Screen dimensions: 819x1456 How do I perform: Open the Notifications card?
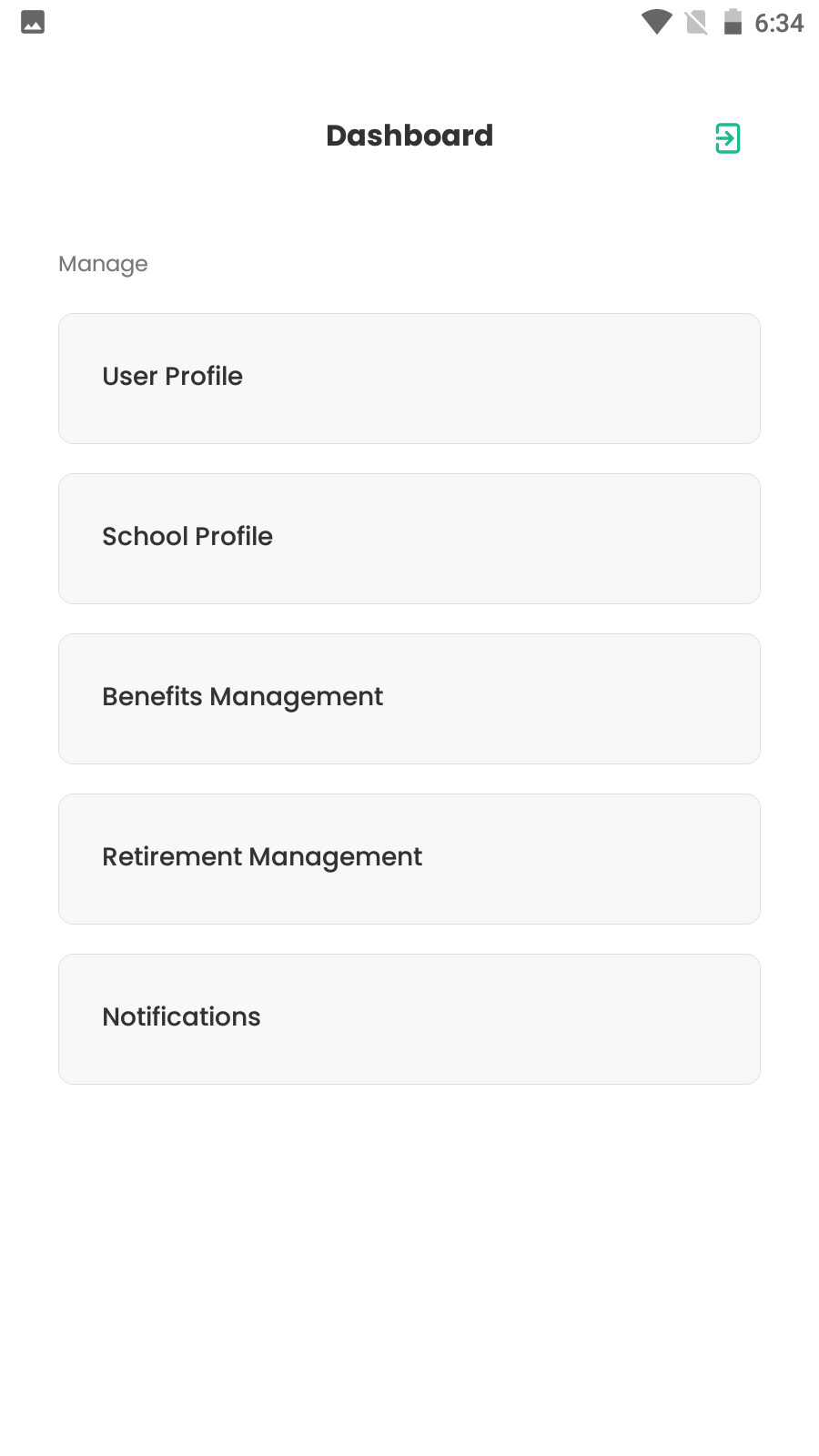point(409,1019)
